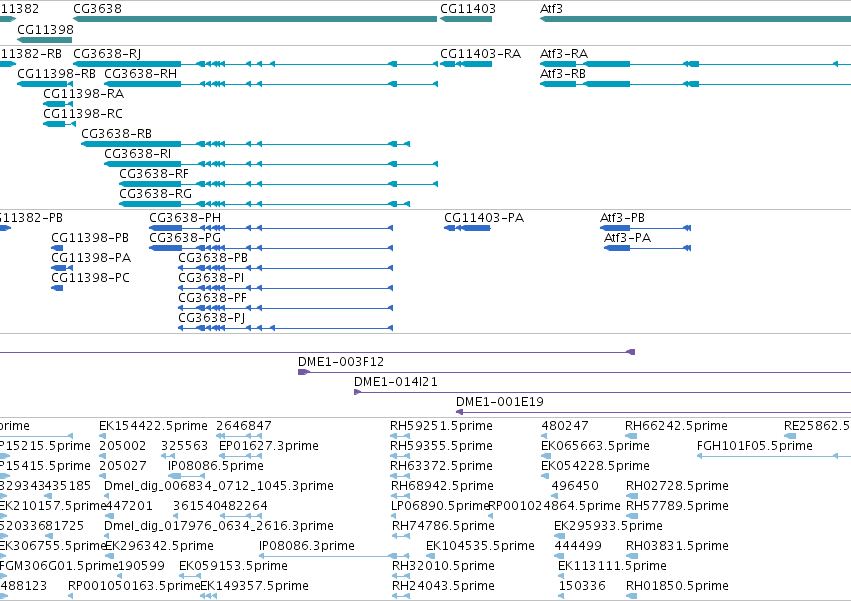Screen dimensions: 851x601
Task: Select protein CG3638-PB
Action: [x=285, y=268]
